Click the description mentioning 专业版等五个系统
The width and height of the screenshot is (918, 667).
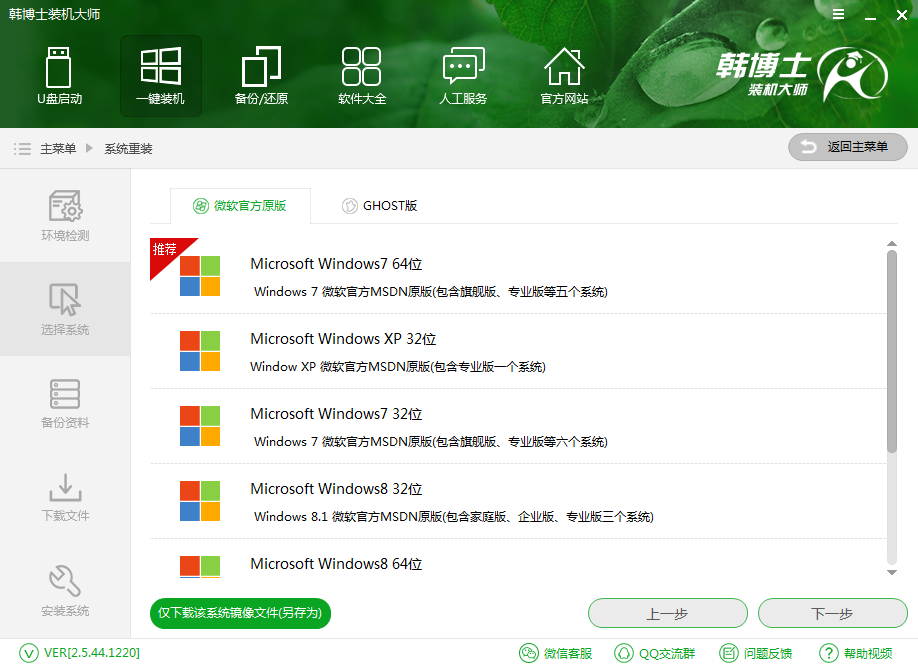click(x=431, y=292)
